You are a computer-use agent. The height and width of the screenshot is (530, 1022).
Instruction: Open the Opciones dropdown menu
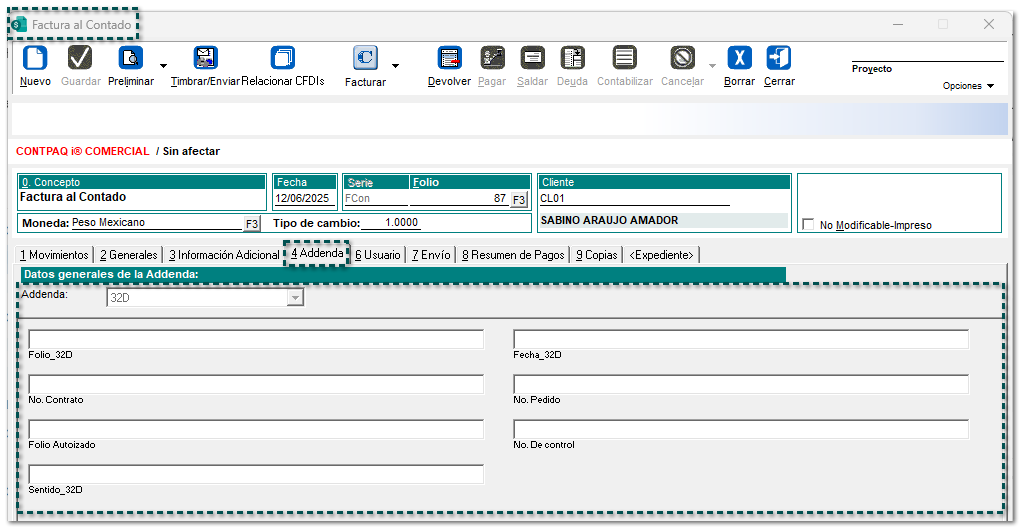(968, 86)
